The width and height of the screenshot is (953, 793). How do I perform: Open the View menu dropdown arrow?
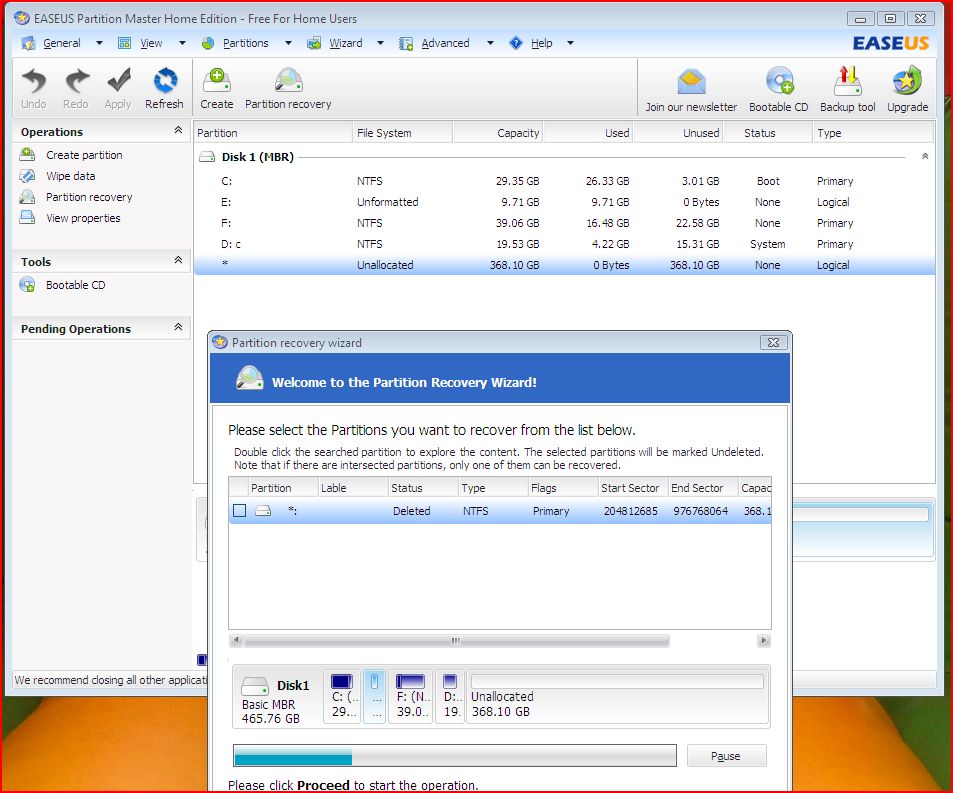tap(182, 43)
